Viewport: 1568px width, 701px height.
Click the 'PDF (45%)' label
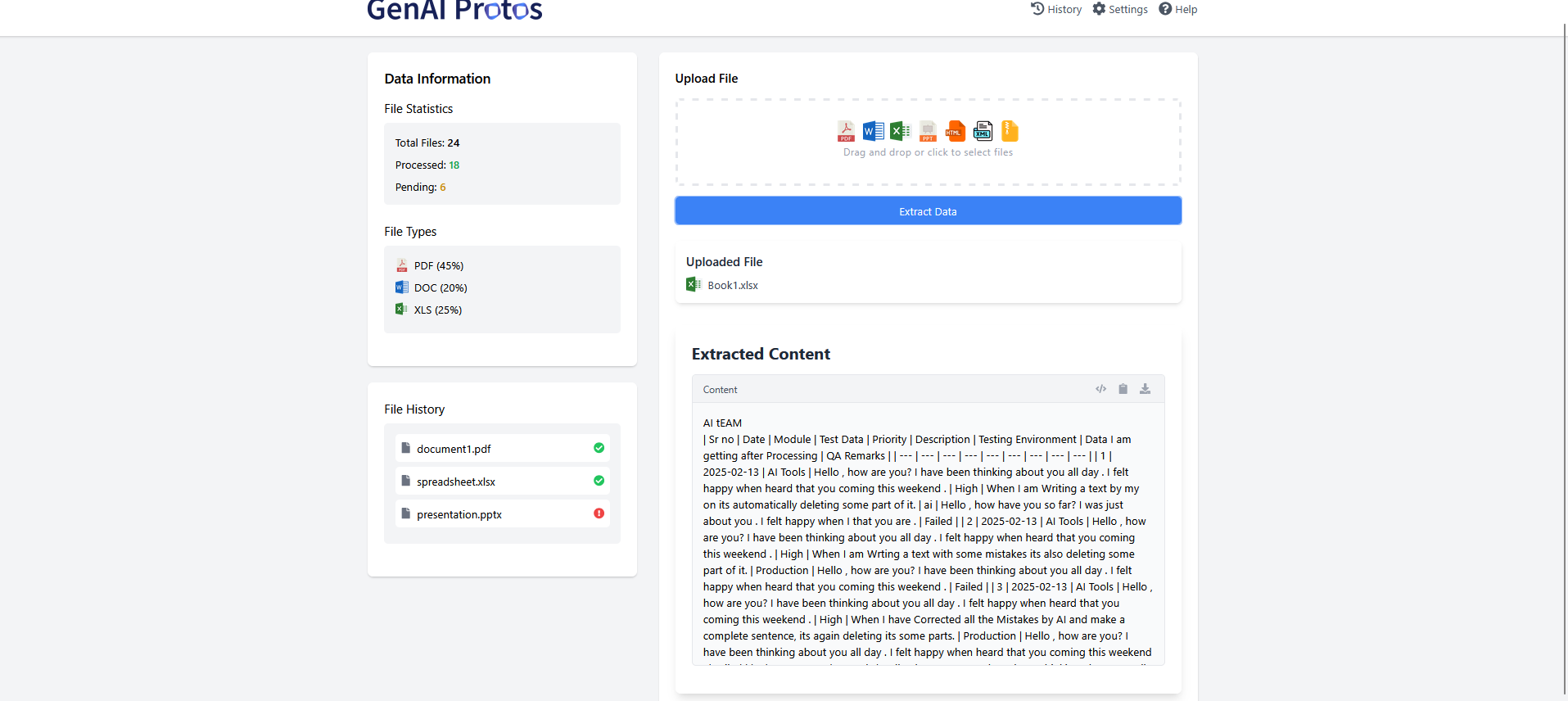pos(439,266)
